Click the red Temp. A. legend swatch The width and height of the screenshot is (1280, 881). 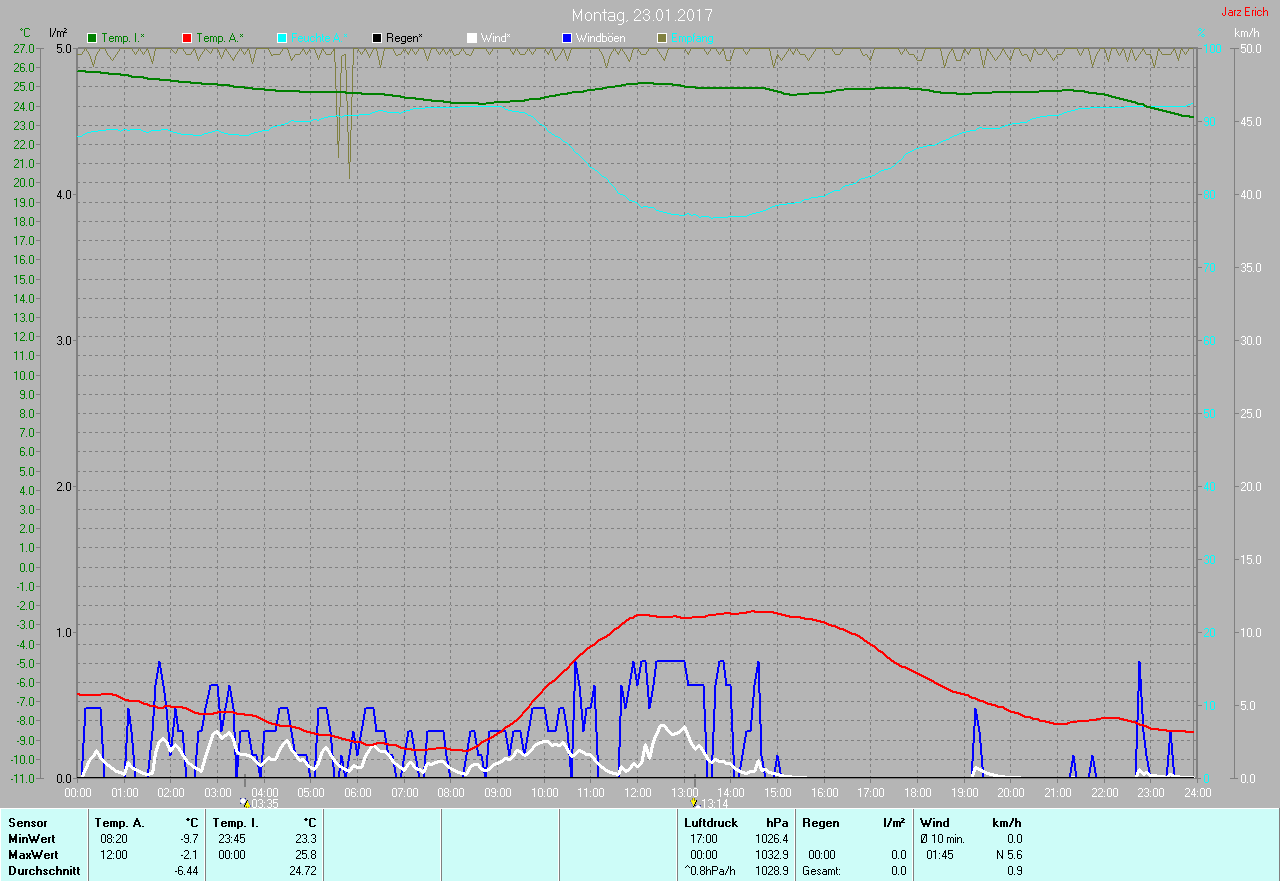point(187,38)
